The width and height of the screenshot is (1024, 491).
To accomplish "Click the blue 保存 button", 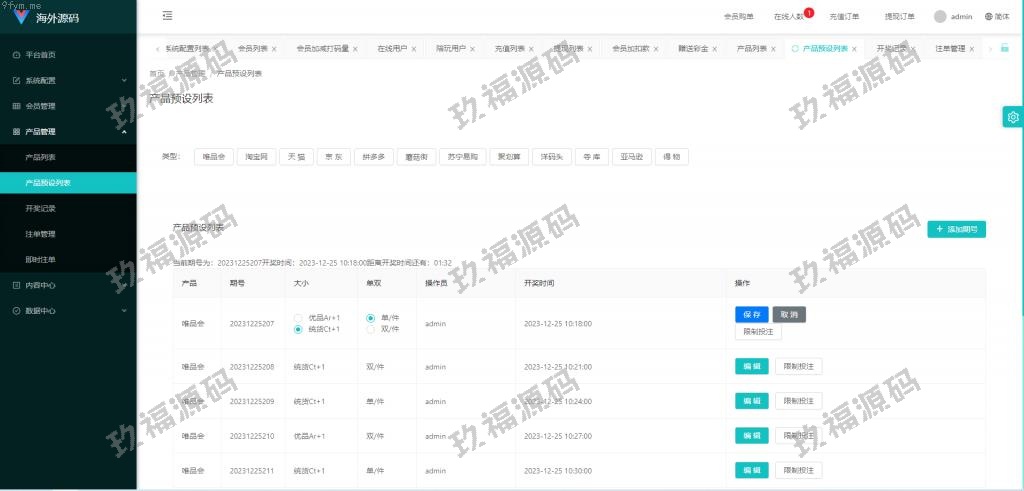I will (751, 314).
